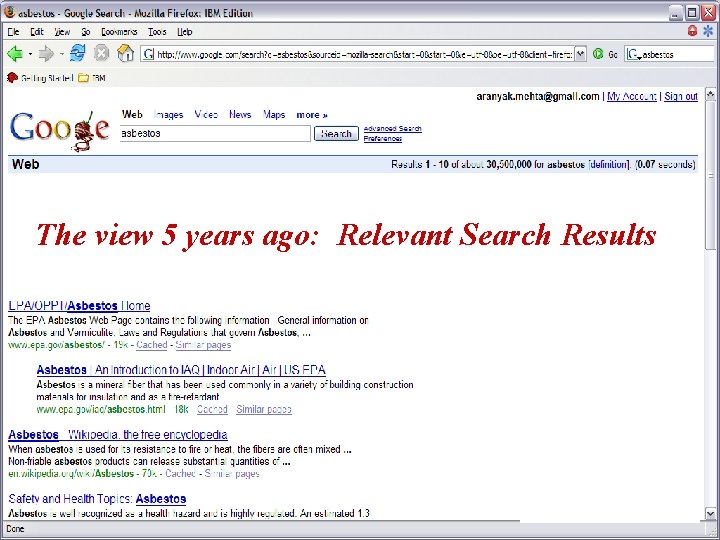Click the gray Forward arrow button
This screenshot has width=720, height=540.
pyautogui.click(x=46, y=54)
